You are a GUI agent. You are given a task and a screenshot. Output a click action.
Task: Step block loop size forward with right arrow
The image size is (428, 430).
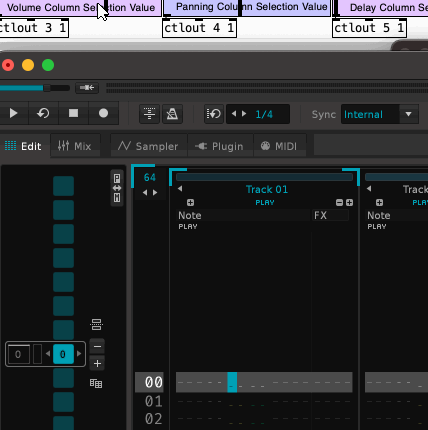click(244, 114)
